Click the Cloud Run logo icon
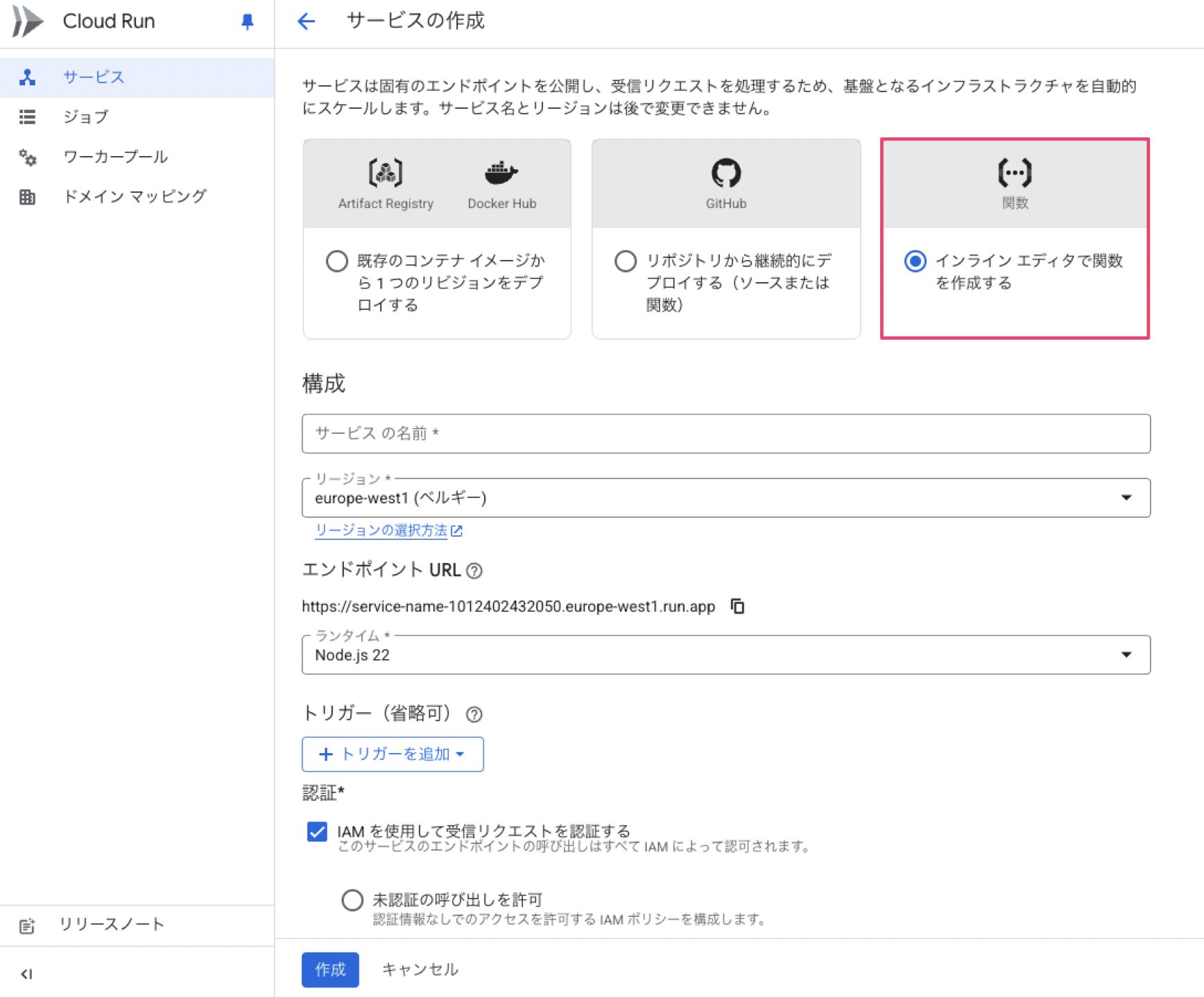This screenshot has height=997, width=1204. (x=28, y=21)
